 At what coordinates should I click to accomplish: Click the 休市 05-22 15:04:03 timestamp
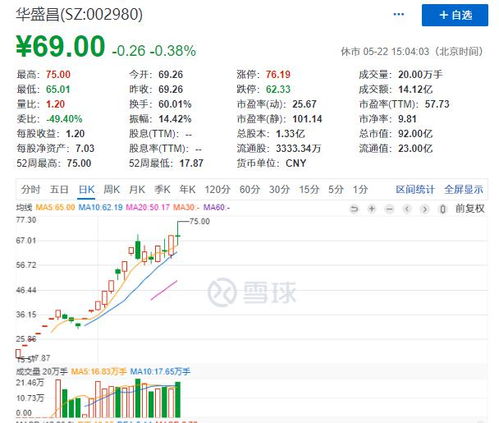[x=412, y=51]
